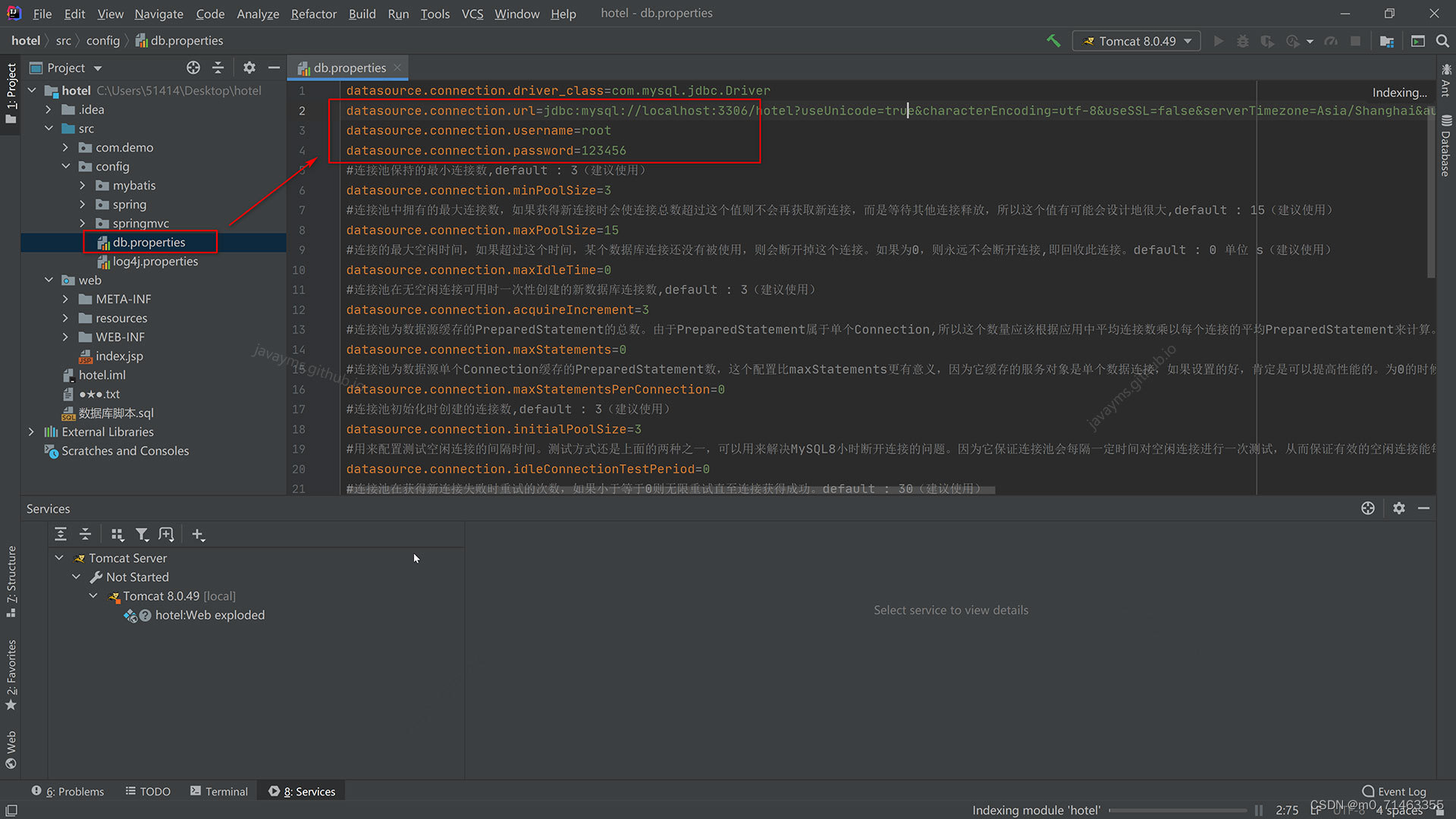Viewport: 1456px width, 819px height.
Task: Click the Filter icon in Services toolbar
Action: [x=142, y=535]
